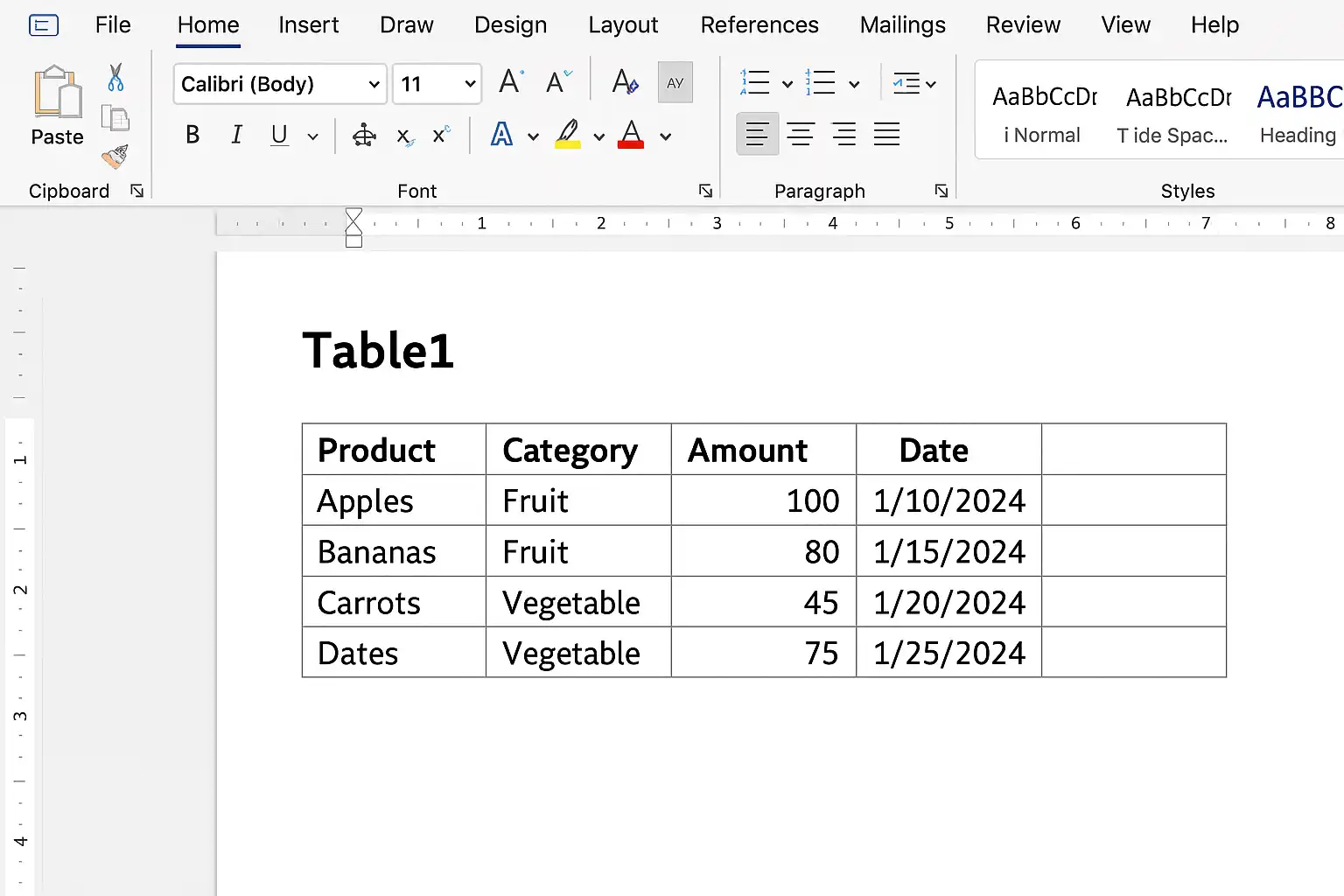Enable center text alignment
Image resolution: width=1344 pixels, height=896 pixels.
point(800,135)
